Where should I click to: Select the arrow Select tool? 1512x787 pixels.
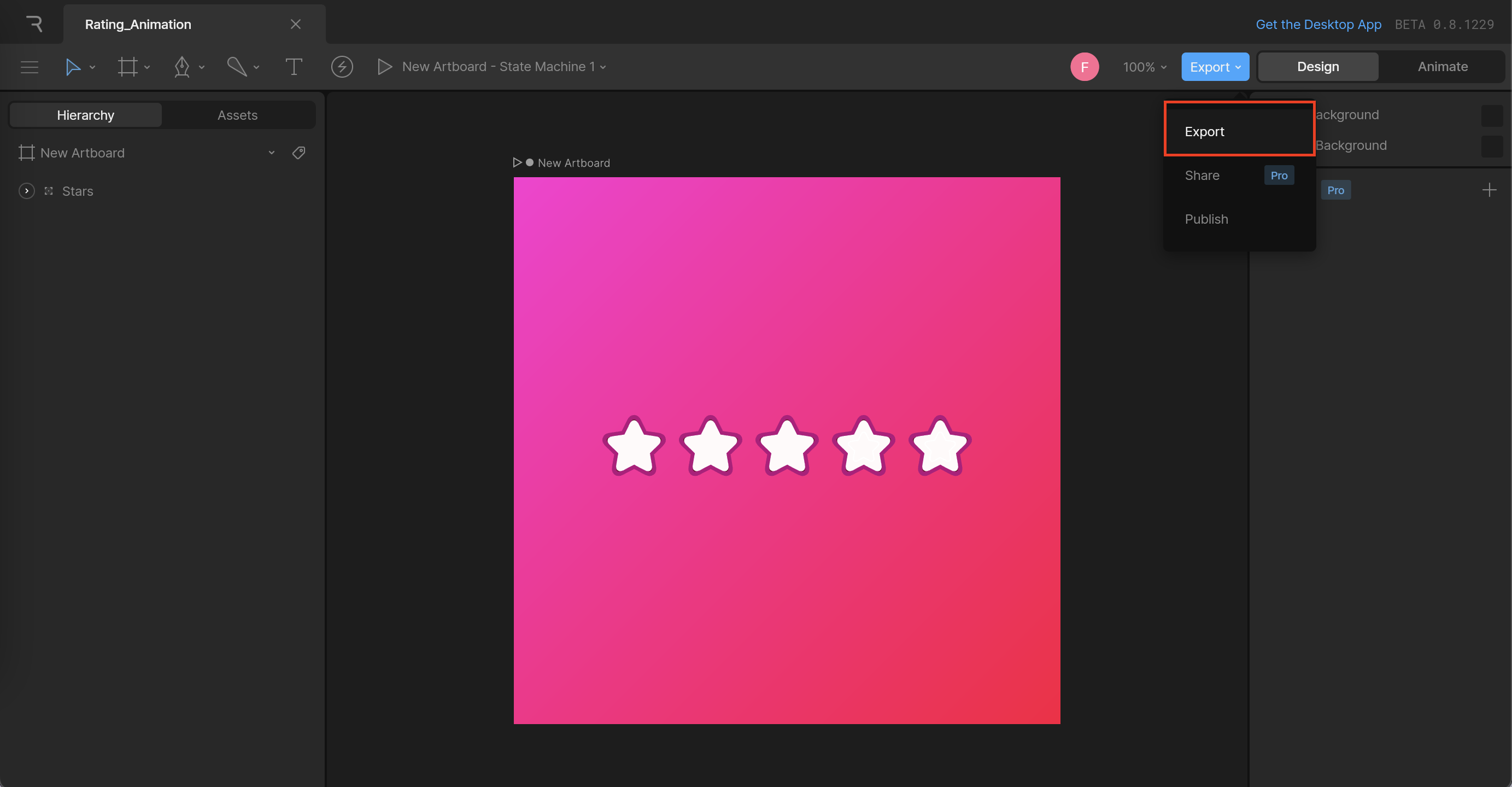pyautogui.click(x=73, y=67)
